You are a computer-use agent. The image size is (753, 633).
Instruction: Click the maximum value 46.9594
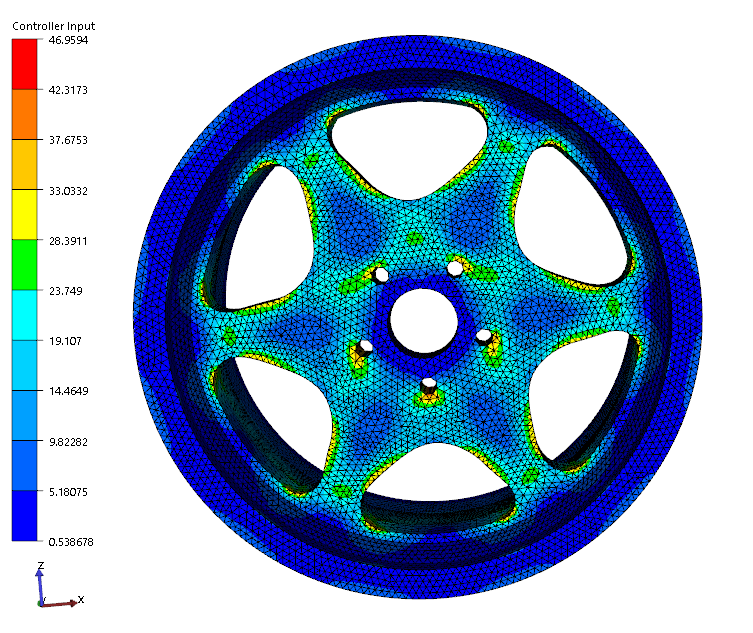[x=68, y=40]
